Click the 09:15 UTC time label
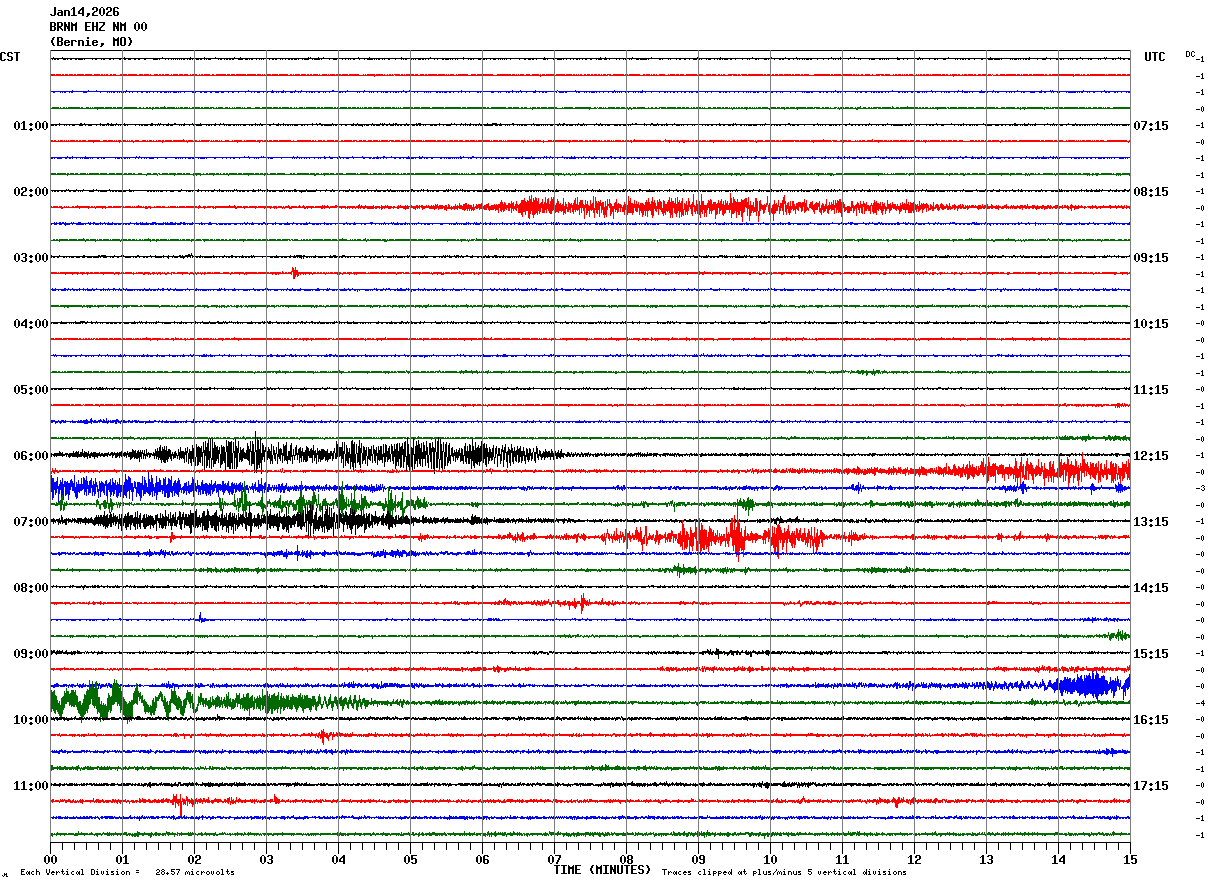 1151,258
